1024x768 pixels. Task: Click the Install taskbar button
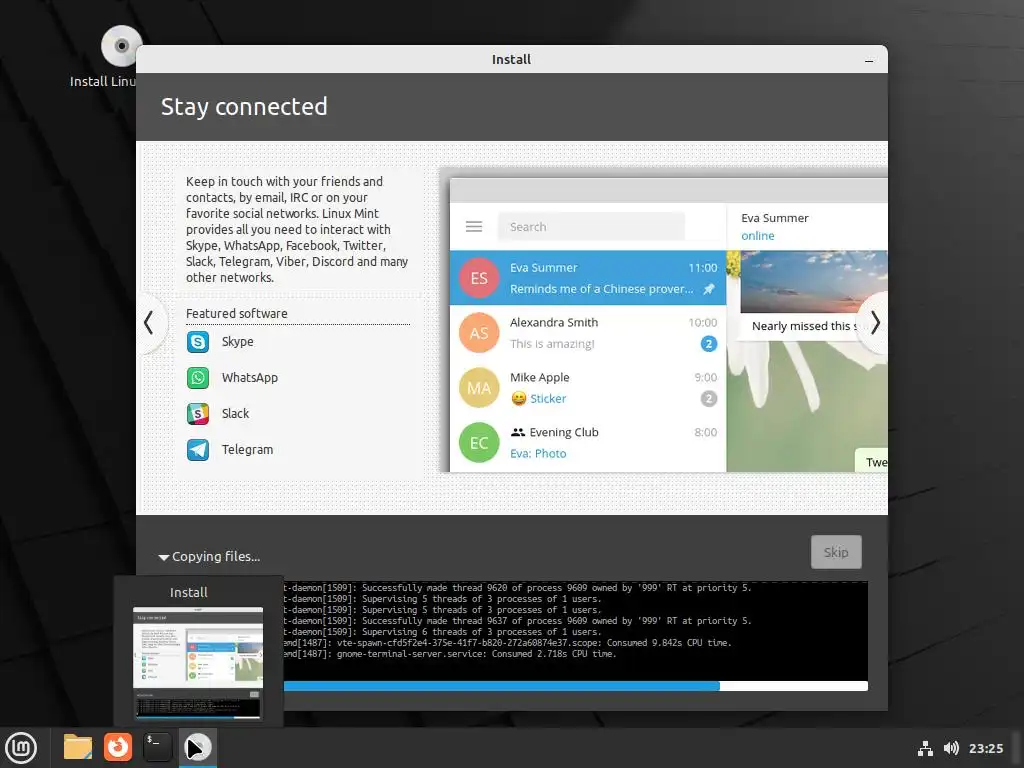click(198, 748)
